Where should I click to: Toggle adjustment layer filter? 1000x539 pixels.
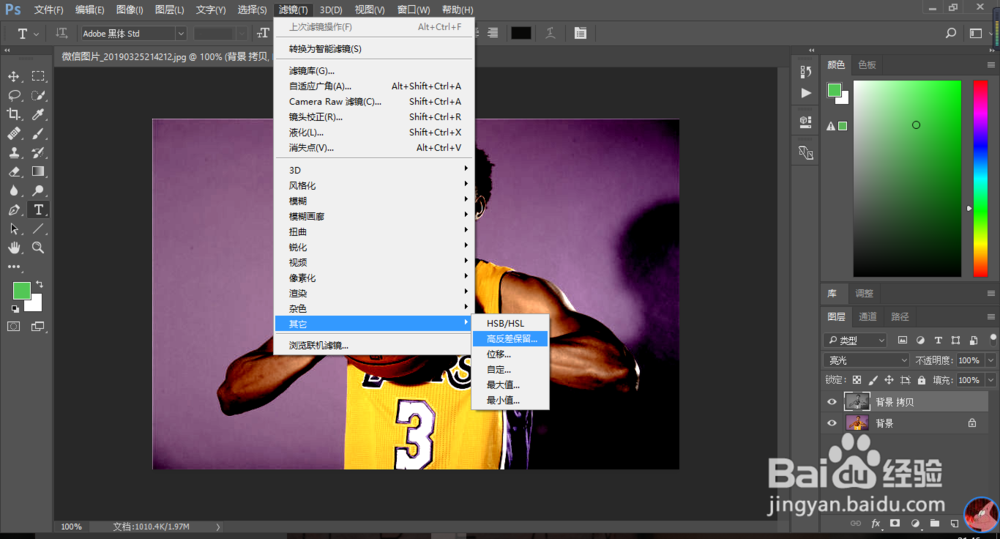[920, 341]
